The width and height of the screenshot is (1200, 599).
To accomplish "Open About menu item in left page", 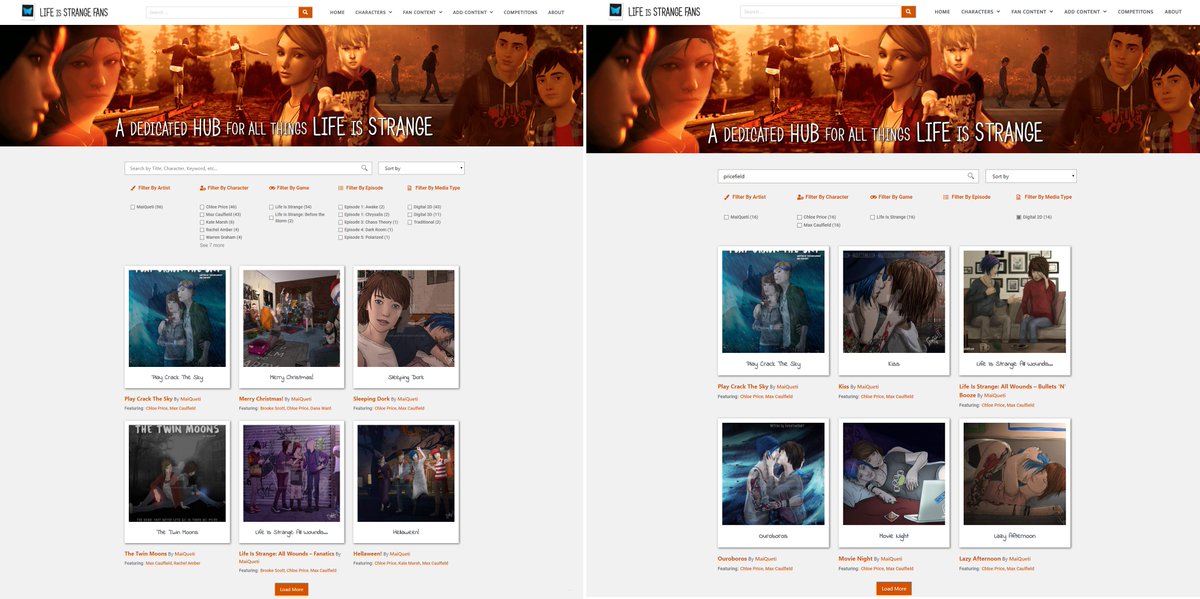I will (x=556, y=12).
